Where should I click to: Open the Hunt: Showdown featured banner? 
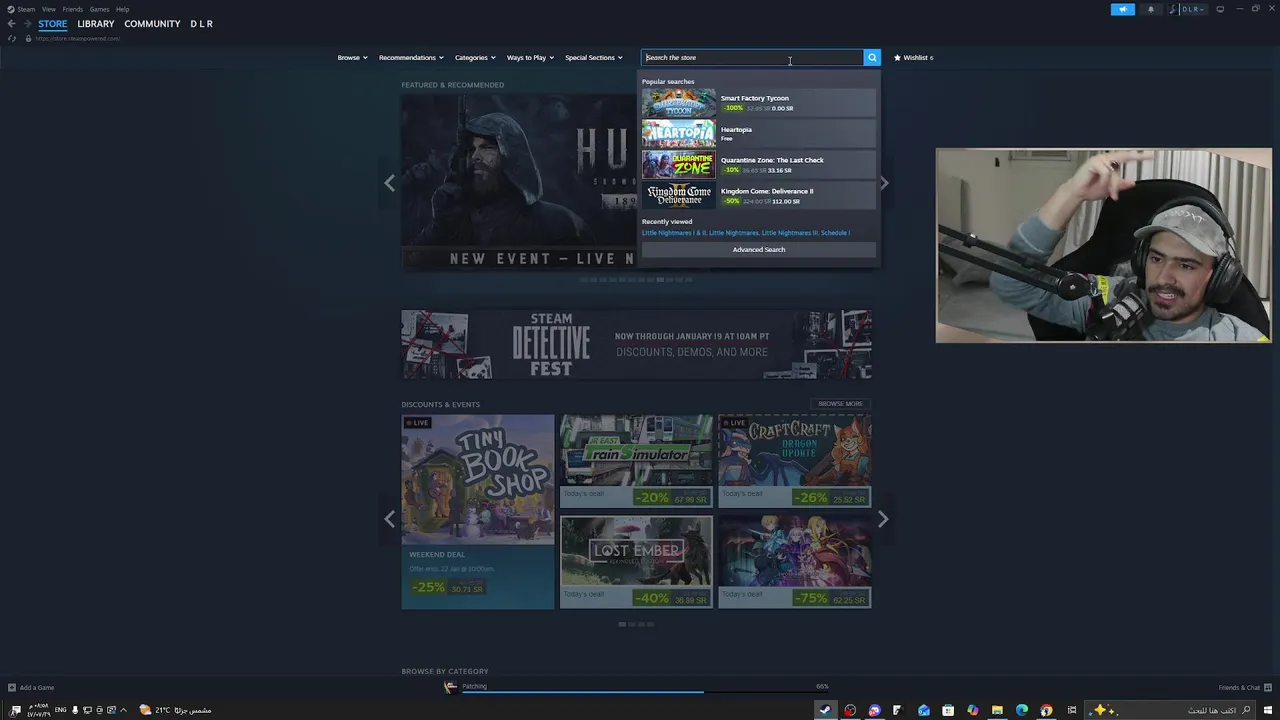pos(520,182)
